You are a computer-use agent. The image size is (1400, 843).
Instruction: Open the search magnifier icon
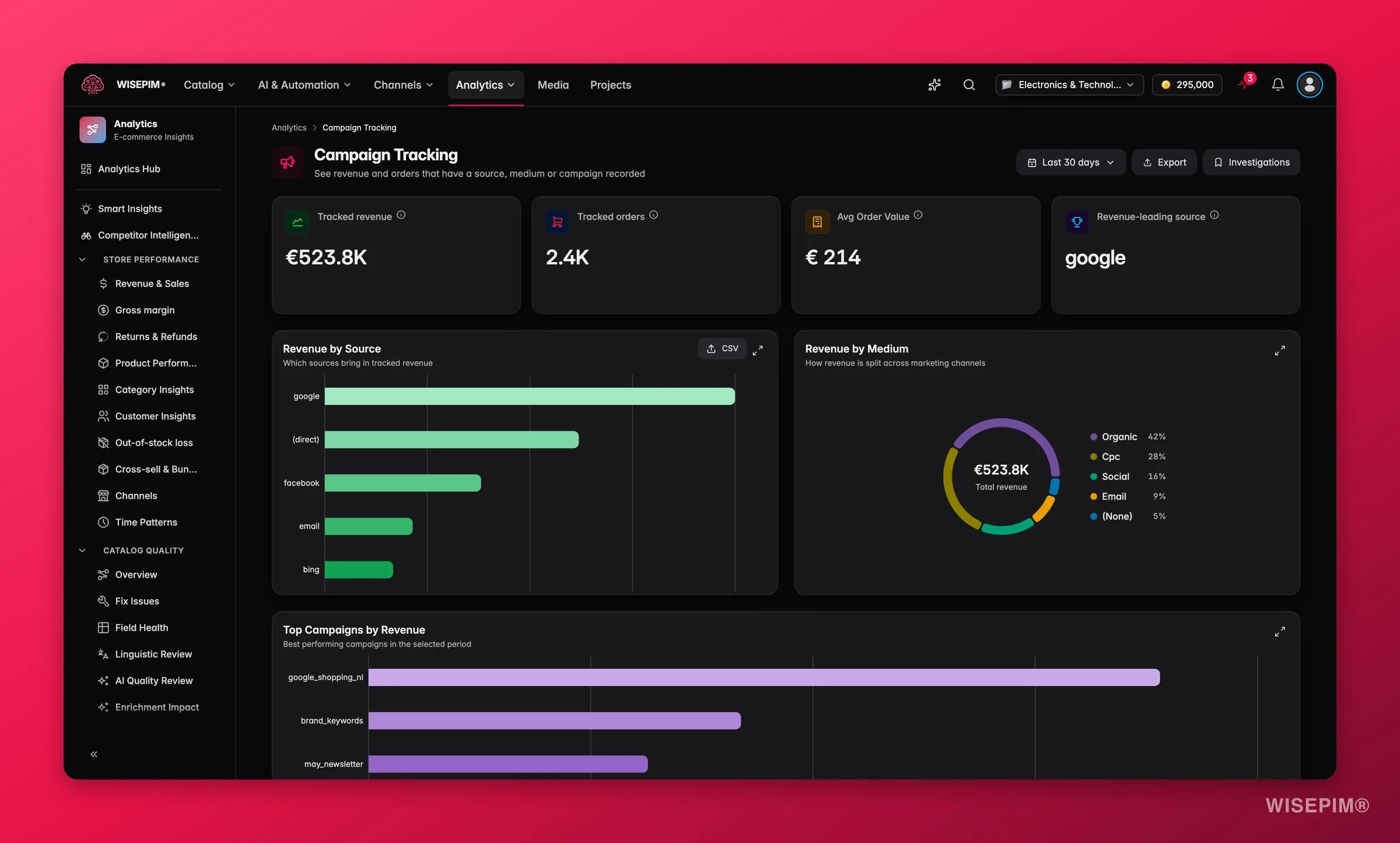(969, 85)
